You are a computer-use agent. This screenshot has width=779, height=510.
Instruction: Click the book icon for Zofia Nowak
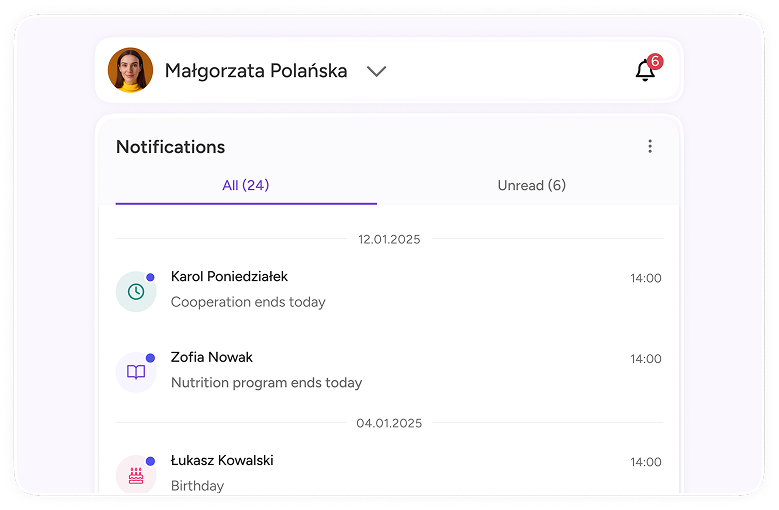coord(136,372)
